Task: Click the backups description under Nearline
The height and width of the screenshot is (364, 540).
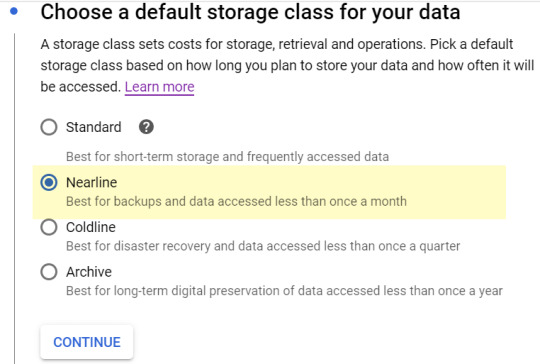Action: point(236,201)
